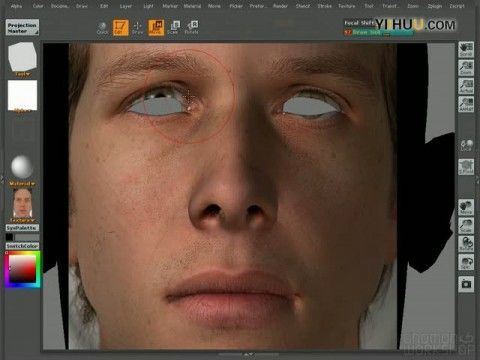Select the Draw pointer tool
The height and width of the screenshot is (360, 480).
138,28
